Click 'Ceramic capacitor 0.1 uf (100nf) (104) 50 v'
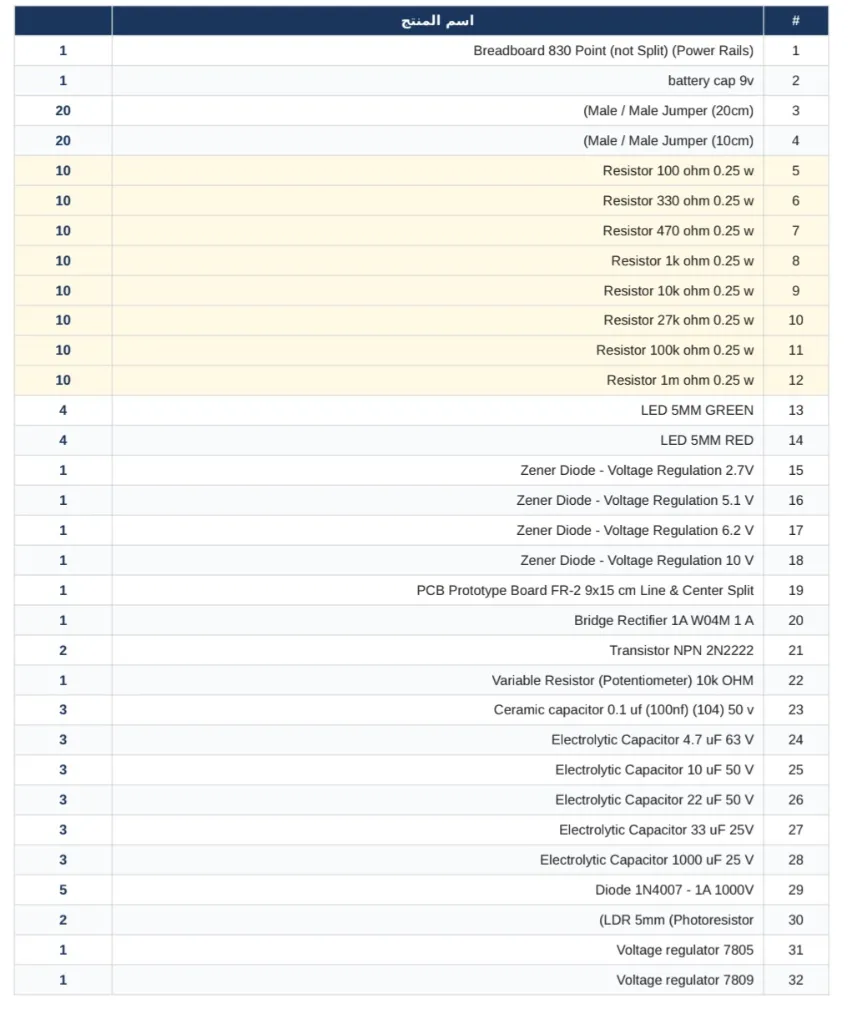Screen dimensions: 857x1024 623,711
